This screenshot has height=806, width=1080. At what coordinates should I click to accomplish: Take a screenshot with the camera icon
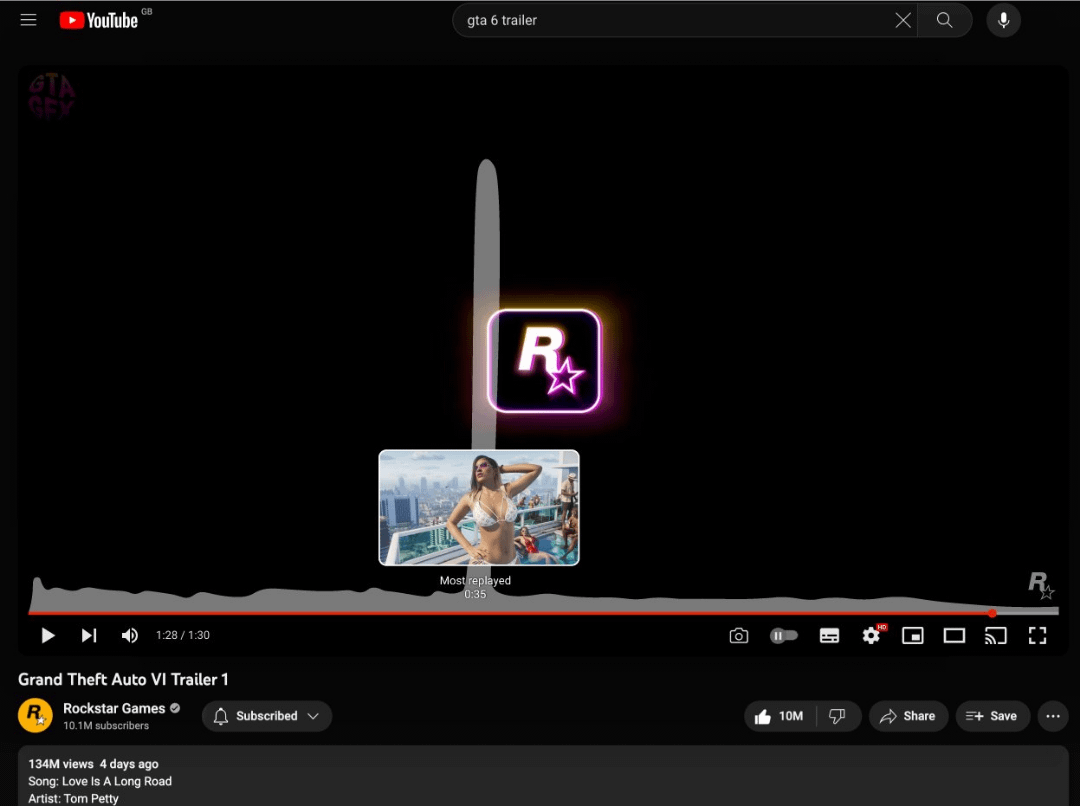click(739, 635)
